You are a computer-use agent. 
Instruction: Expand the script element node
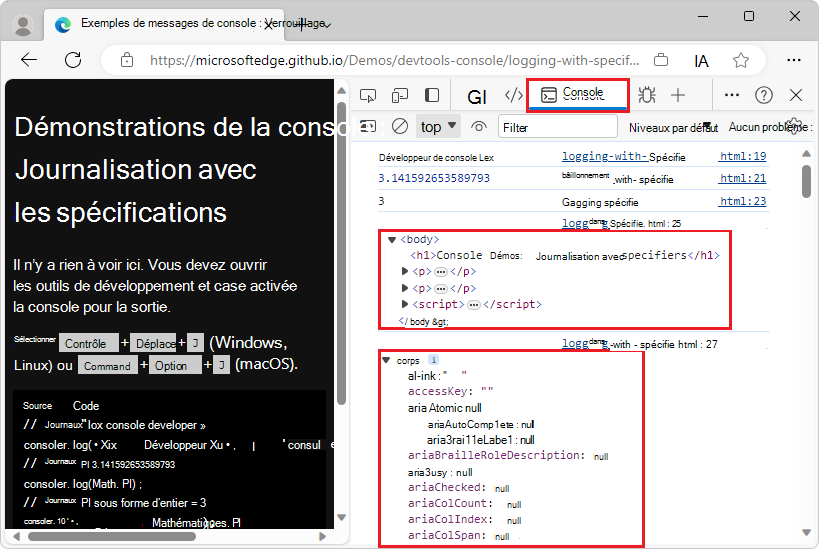click(x=404, y=303)
